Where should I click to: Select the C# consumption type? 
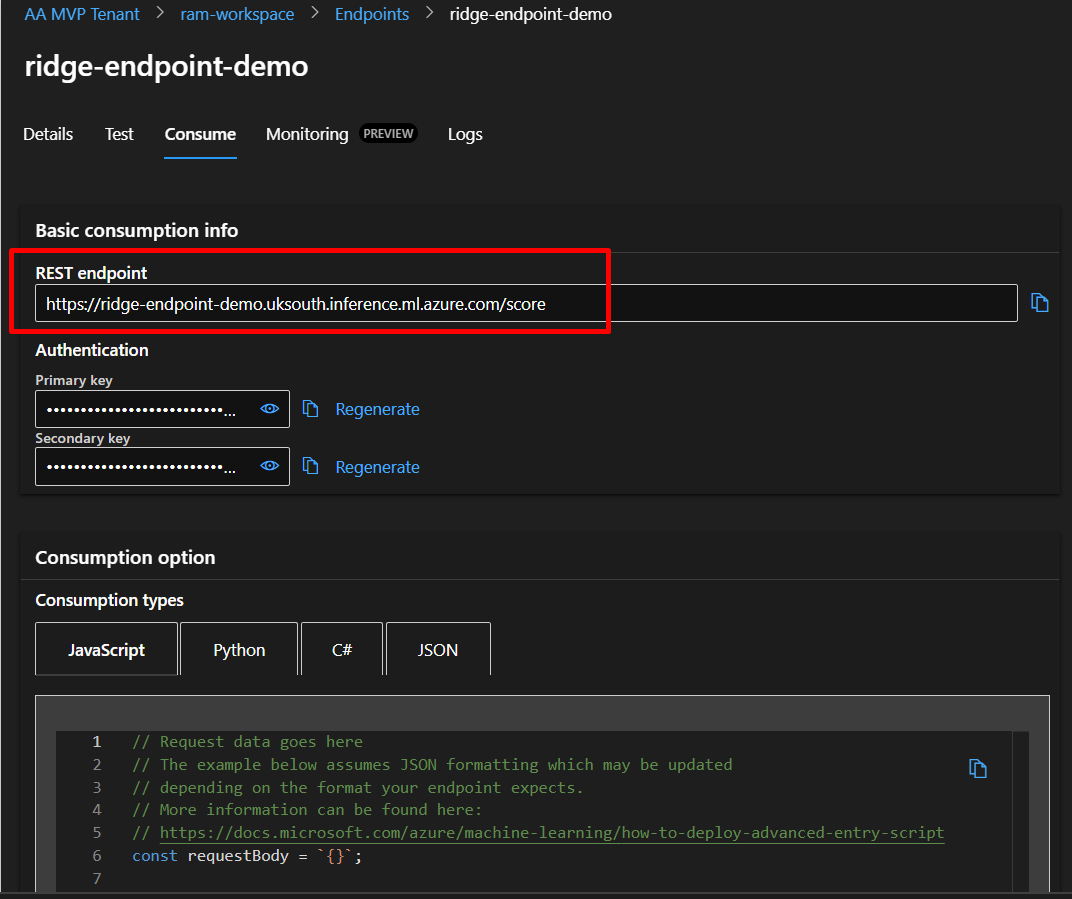coord(342,650)
